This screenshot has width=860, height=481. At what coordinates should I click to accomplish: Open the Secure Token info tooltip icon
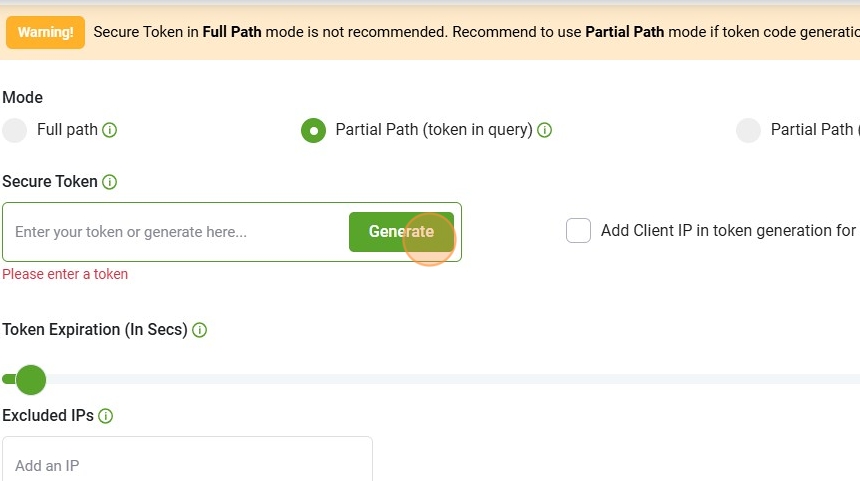coord(110,182)
